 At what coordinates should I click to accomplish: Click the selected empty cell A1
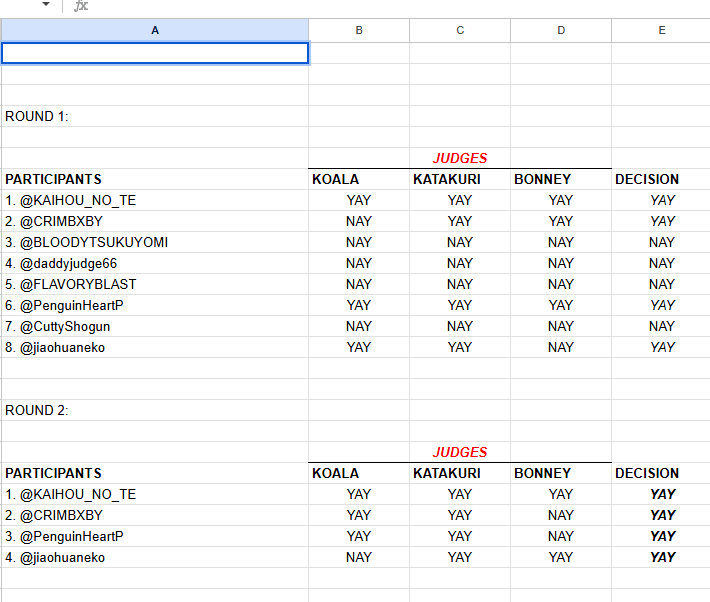point(155,53)
